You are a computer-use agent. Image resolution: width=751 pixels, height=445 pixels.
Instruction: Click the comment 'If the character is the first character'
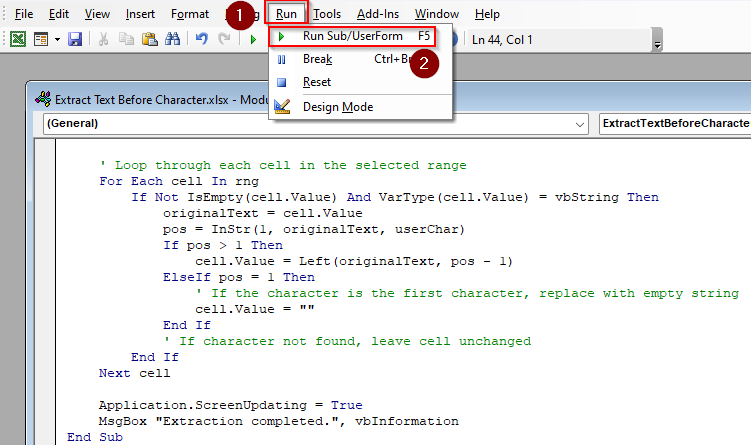pos(467,293)
